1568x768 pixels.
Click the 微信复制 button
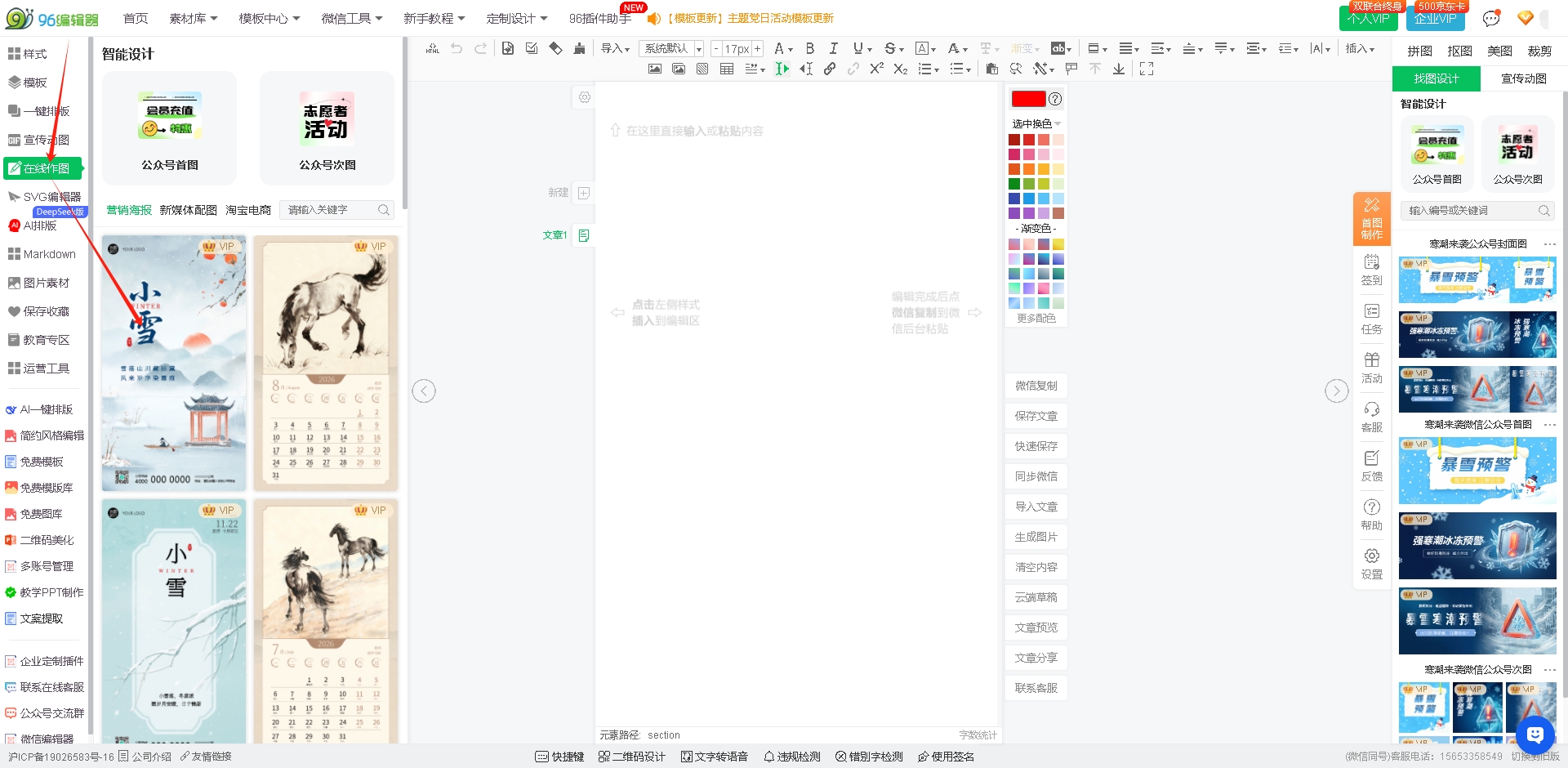[x=1036, y=386]
